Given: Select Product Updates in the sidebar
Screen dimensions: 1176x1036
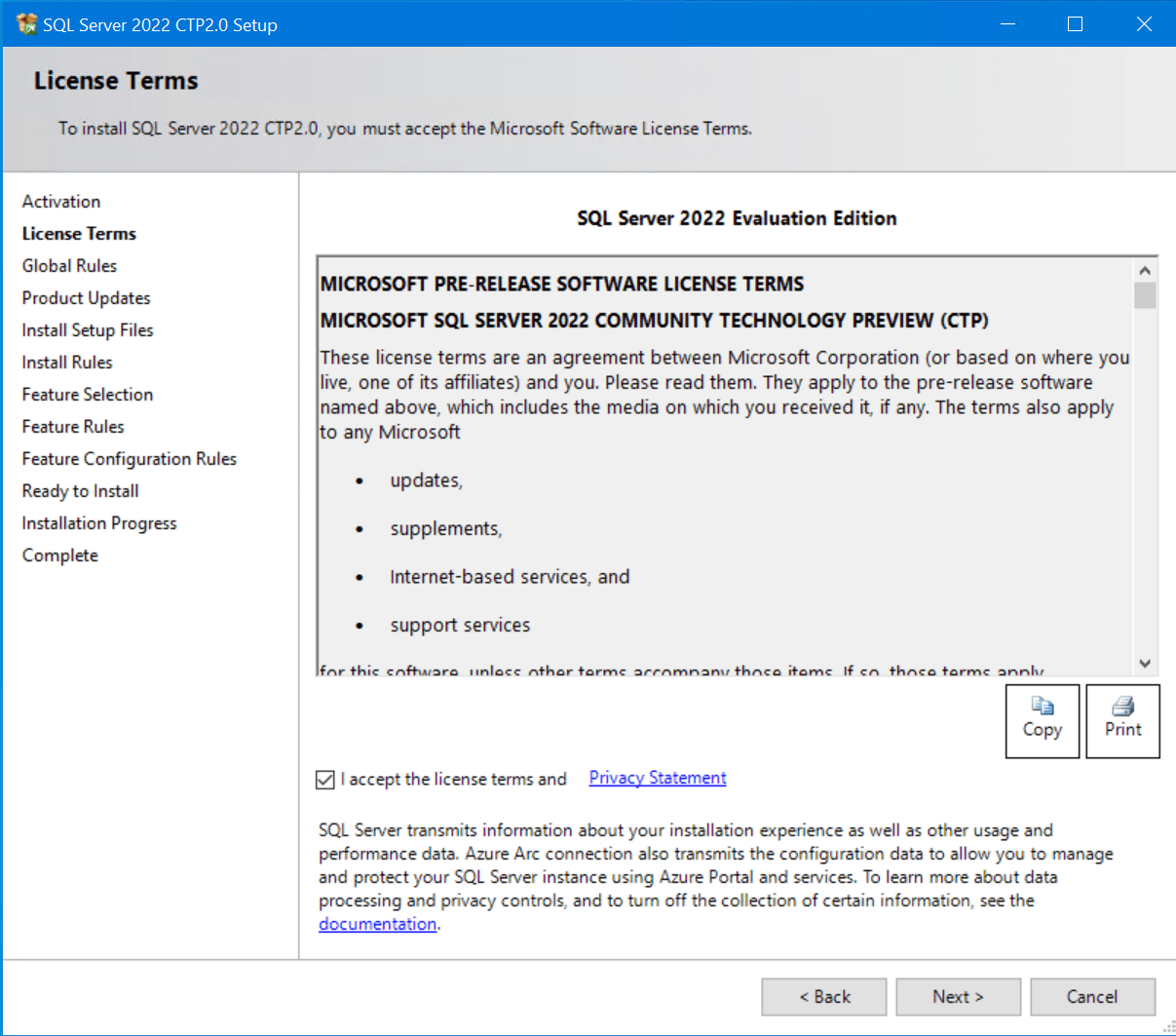Looking at the screenshot, I should tap(86, 297).
